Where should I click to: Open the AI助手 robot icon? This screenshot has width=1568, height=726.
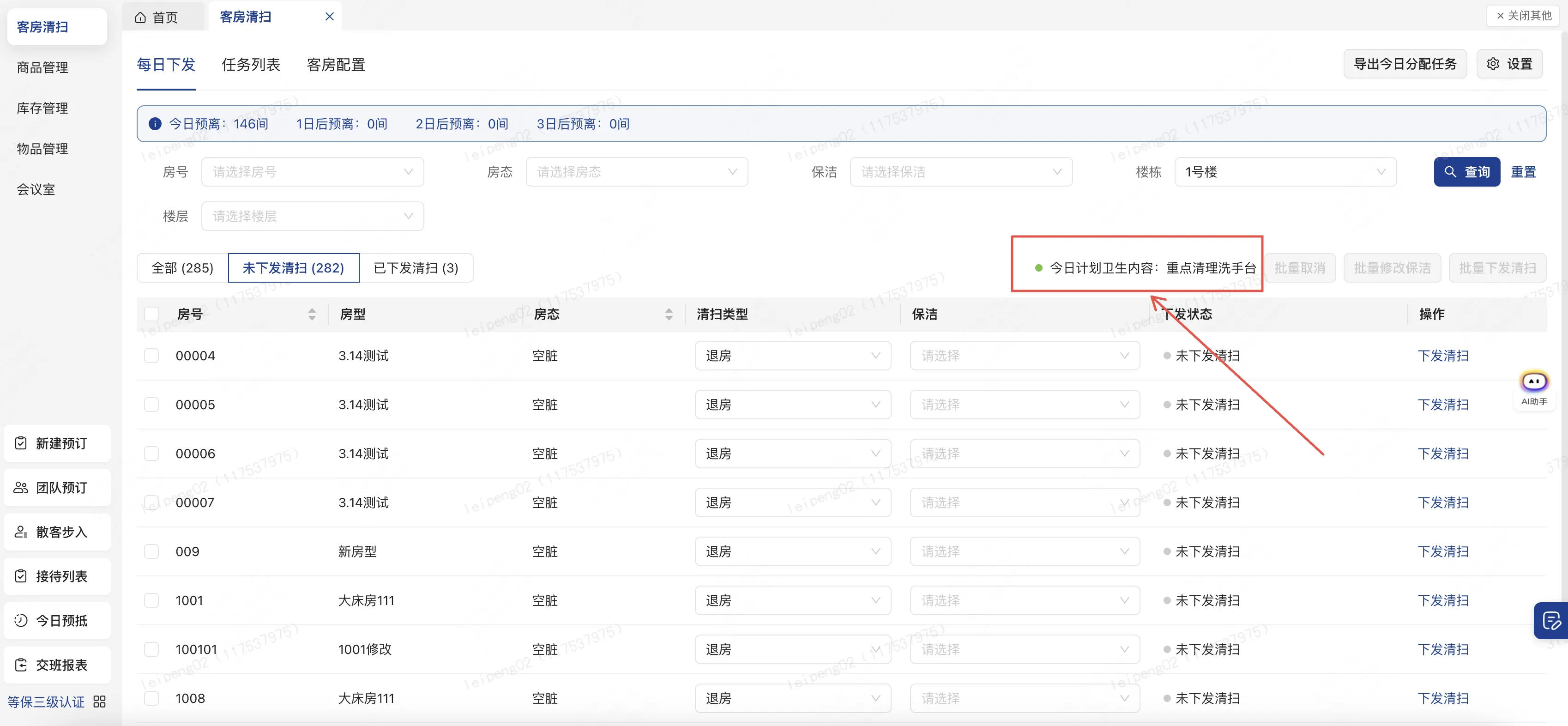click(1533, 382)
